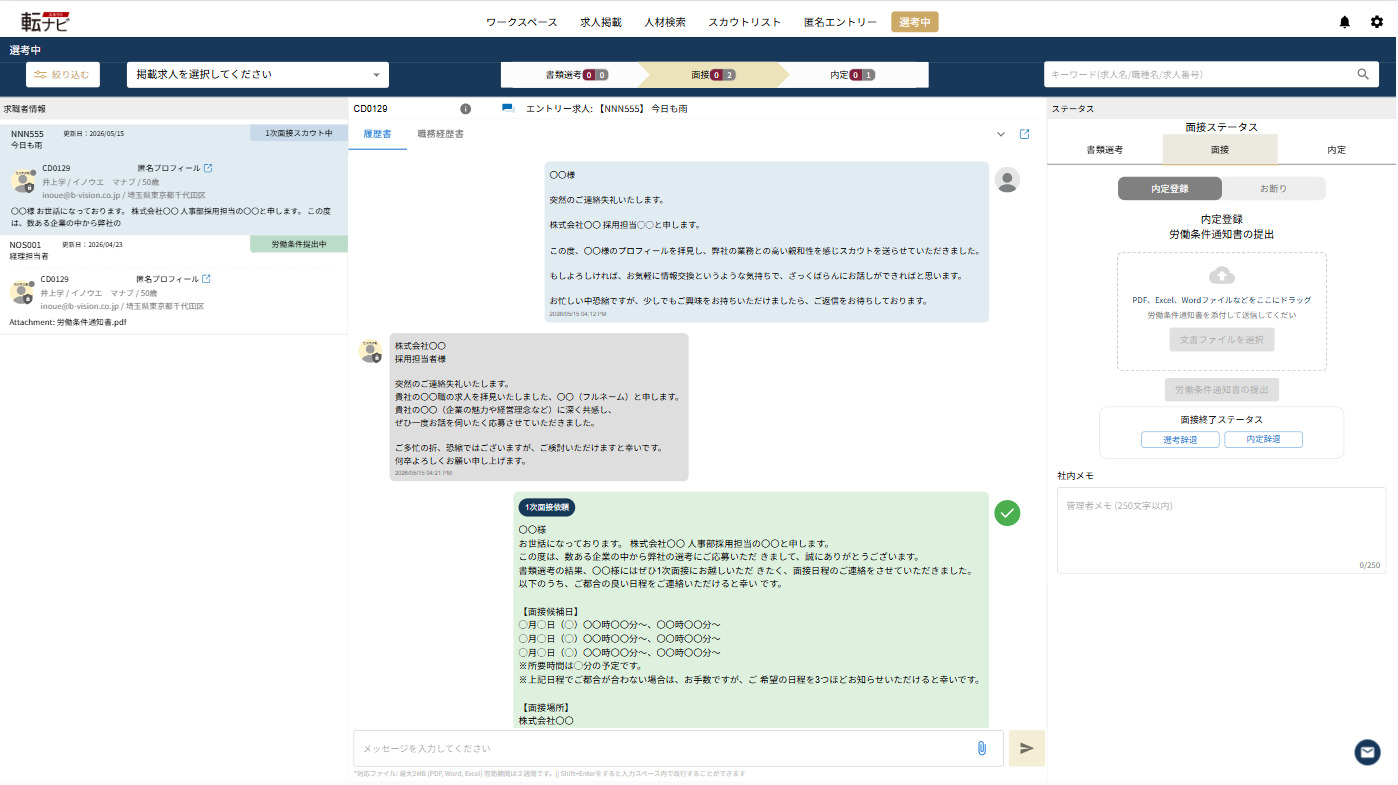The image size is (1398, 785).
Task: Select the 面接 step in progress bar
Action: (x=713, y=75)
